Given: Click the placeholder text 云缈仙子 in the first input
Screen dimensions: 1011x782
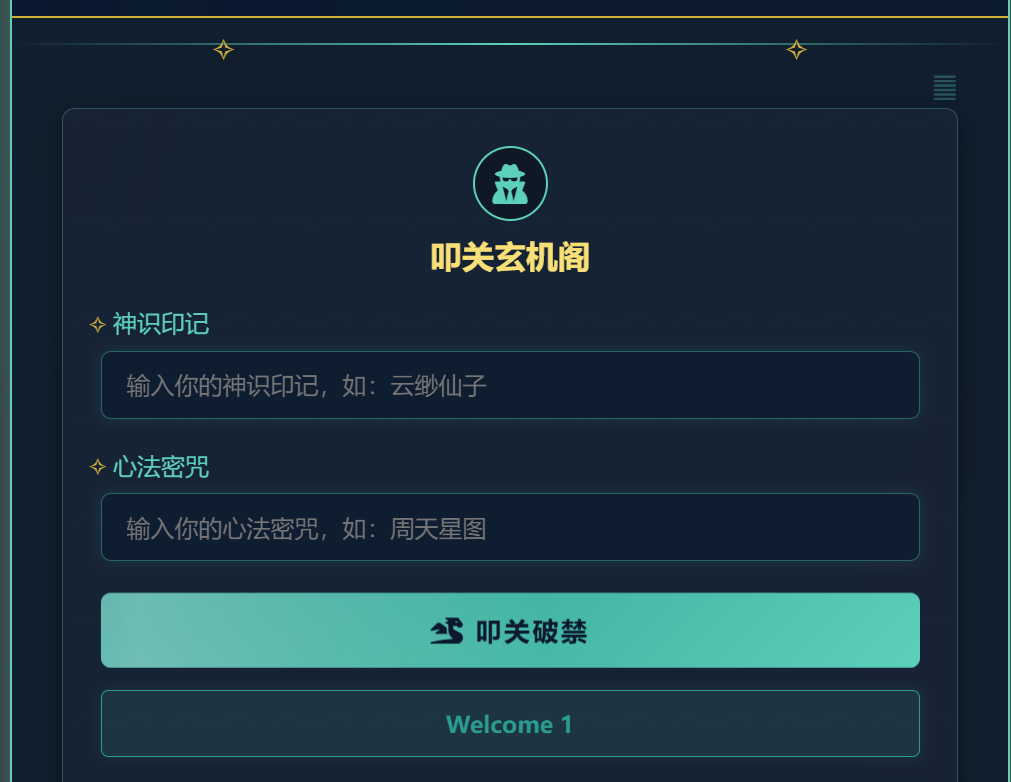Looking at the screenshot, I should tap(438, 385).
